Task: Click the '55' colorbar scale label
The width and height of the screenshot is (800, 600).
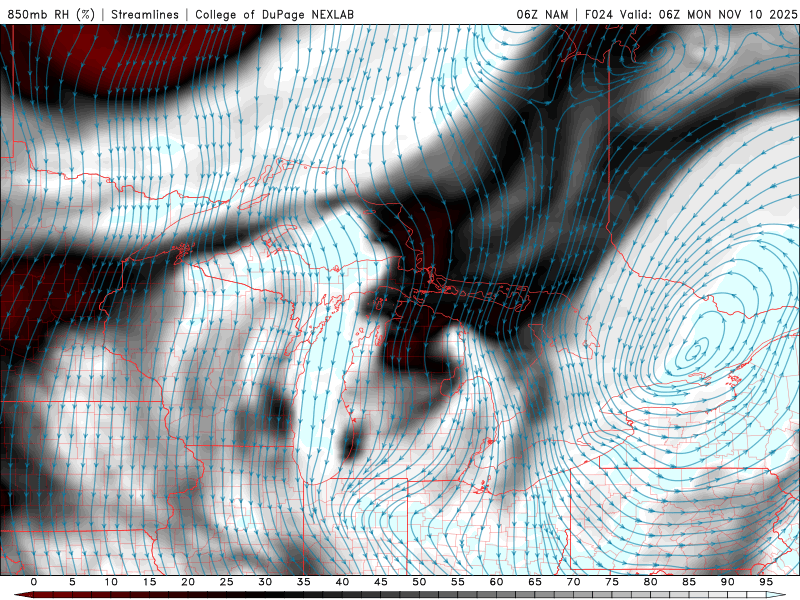Action: tap(458, 582)
